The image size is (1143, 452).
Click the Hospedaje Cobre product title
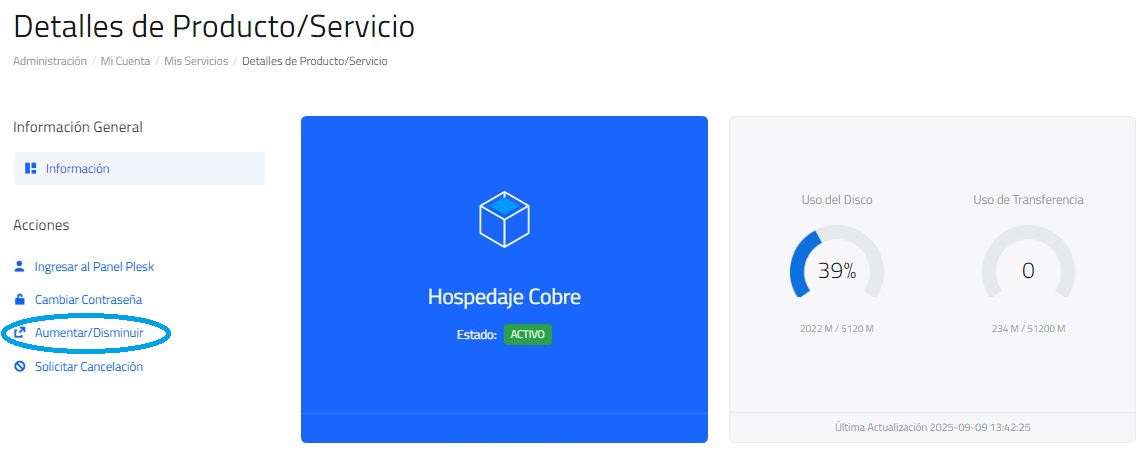tap(504, 297)
